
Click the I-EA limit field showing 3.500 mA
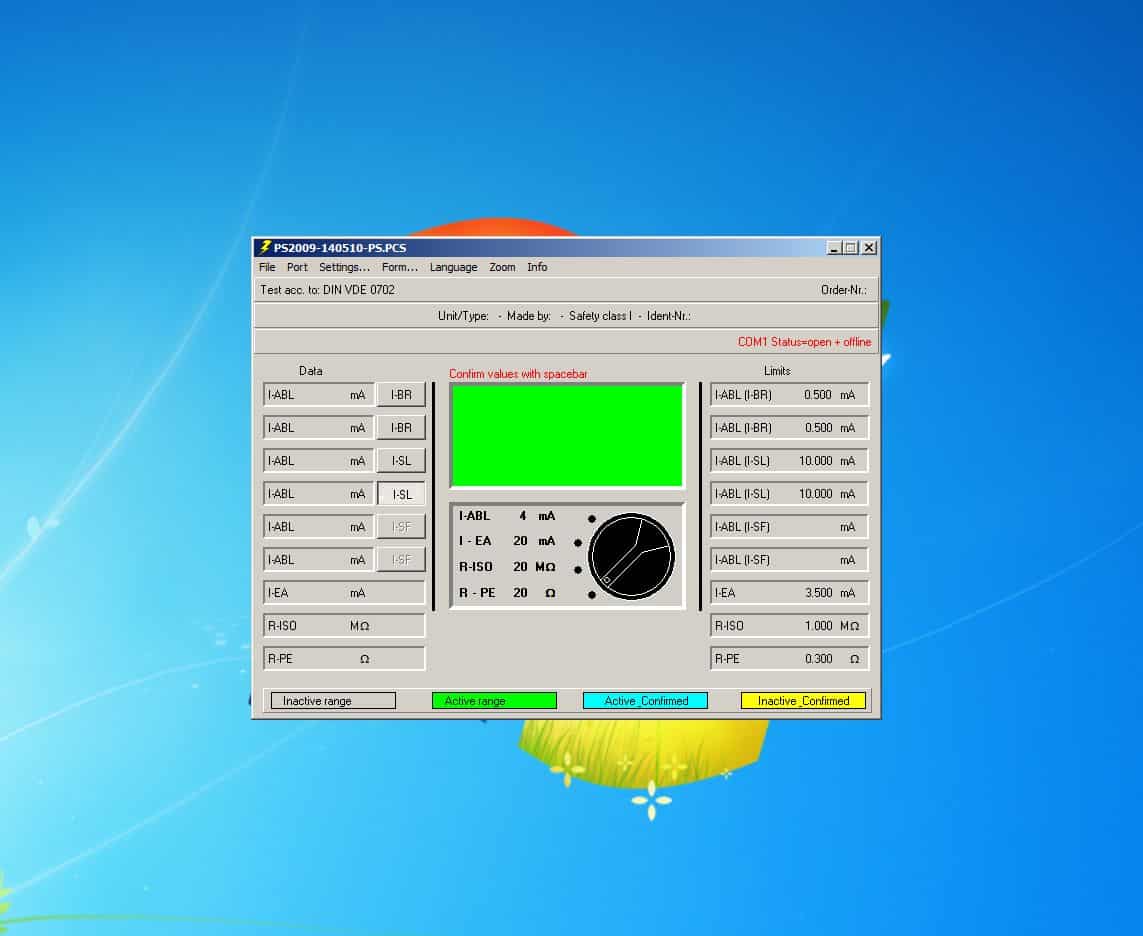point(789,593)
